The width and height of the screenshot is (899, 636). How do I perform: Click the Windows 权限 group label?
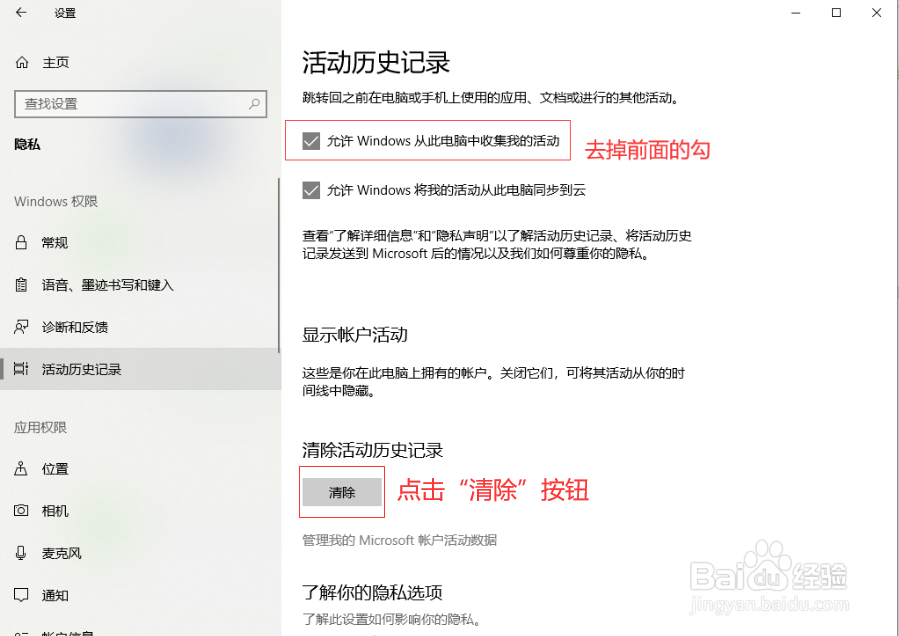pyautogui.click(x=56, y=201)
